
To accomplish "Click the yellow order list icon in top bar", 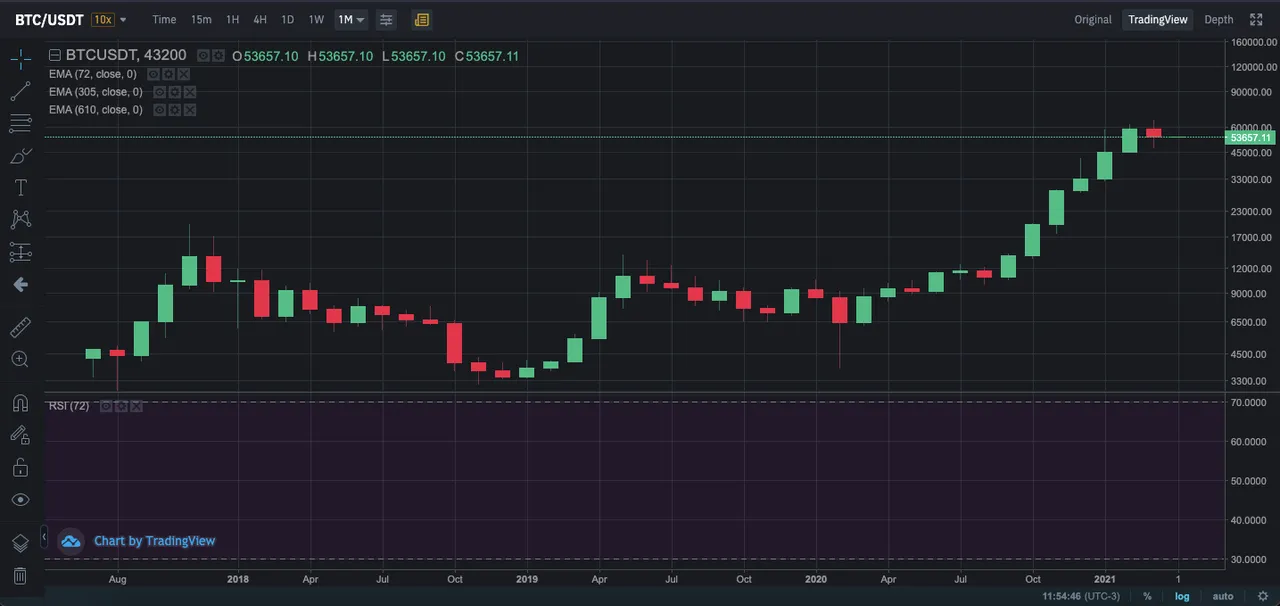I will [x=421, y=20].
